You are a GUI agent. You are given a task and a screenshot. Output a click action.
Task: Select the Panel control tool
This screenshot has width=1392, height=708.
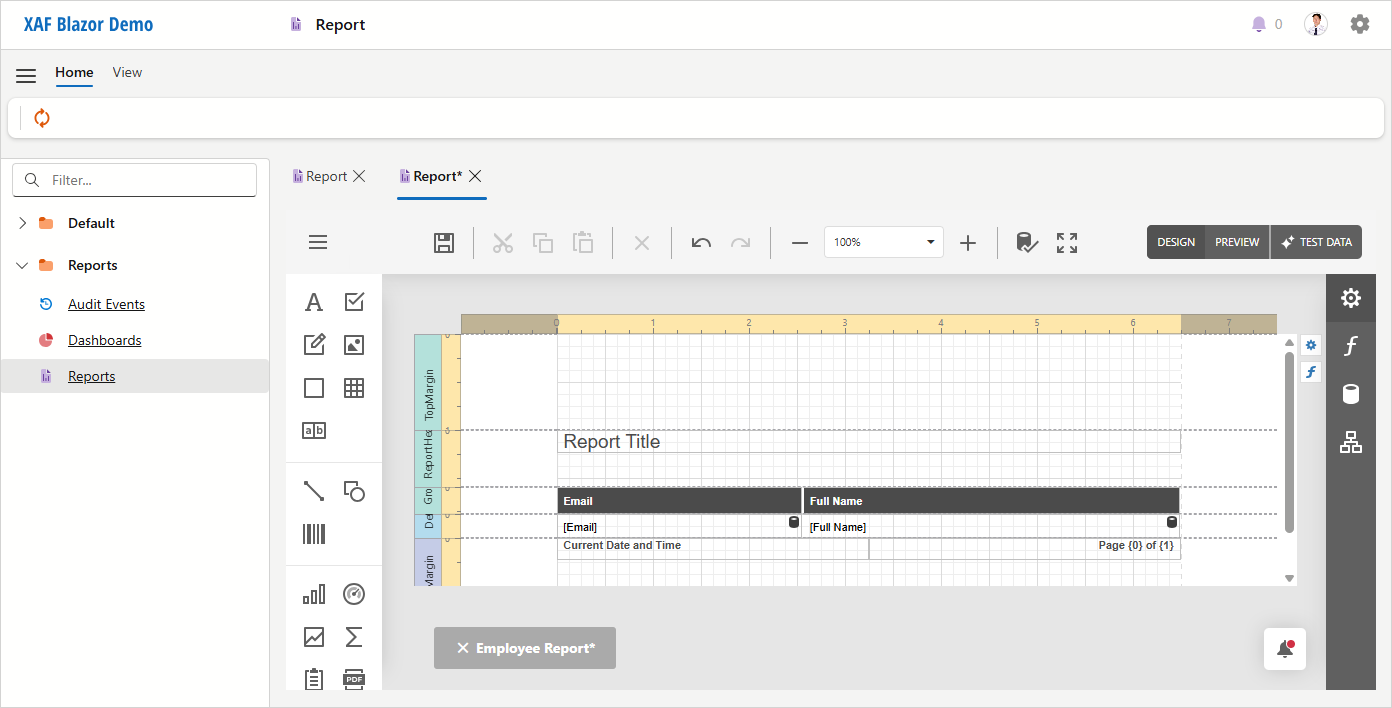(x=314, y=388)
